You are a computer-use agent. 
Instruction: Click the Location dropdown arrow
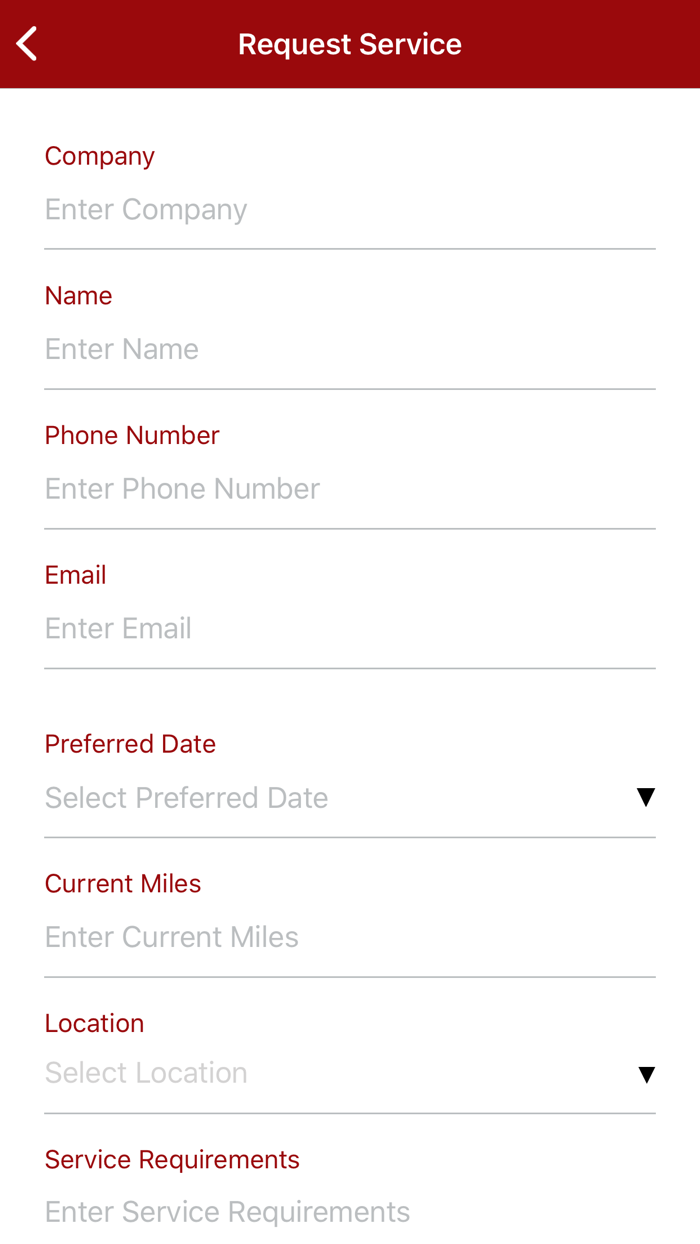[646, 1075]
